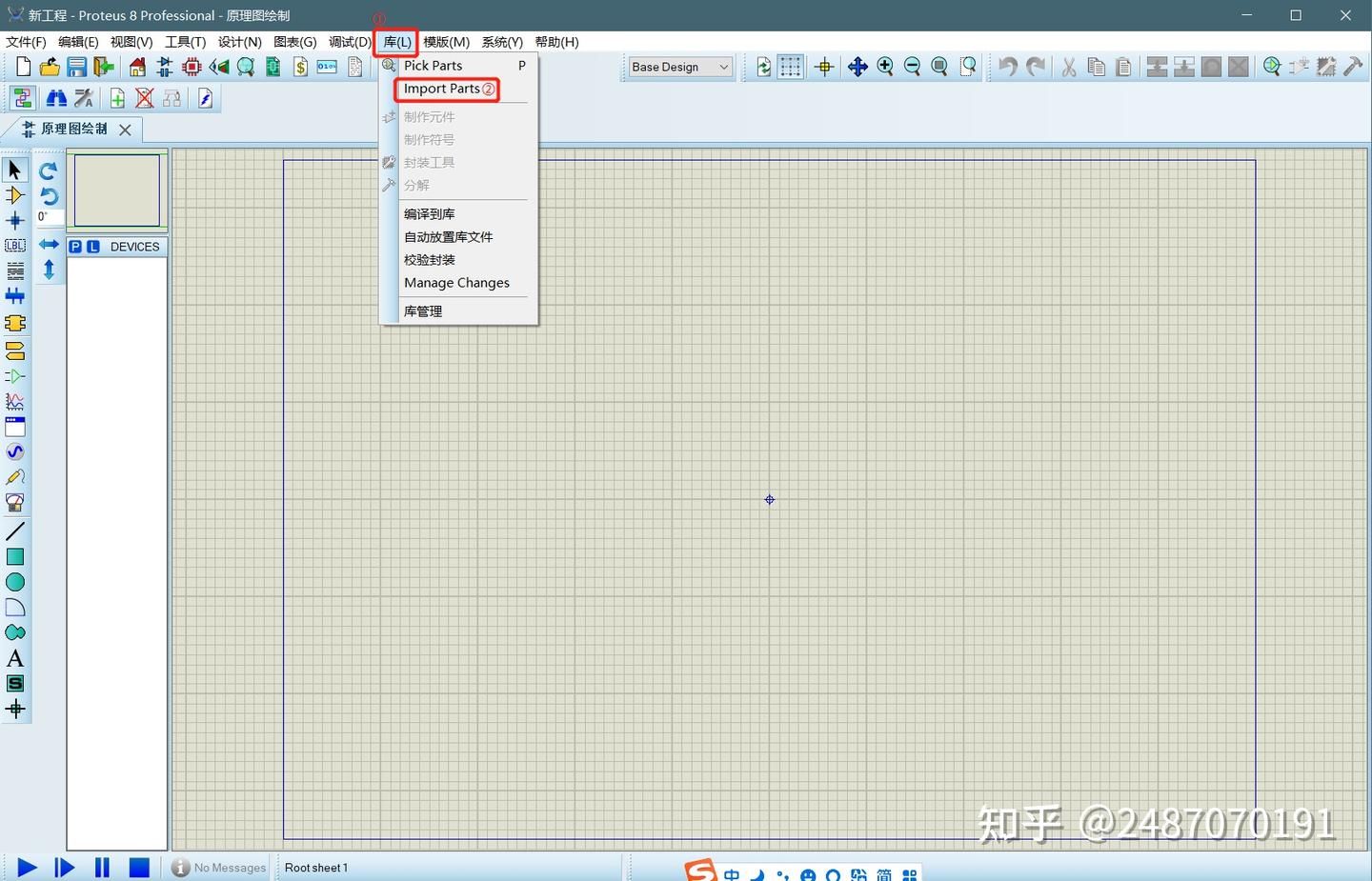1372x881 pixels.
Task: Open the Base Design variant dropdown
Action: click(x=680, y=67)
